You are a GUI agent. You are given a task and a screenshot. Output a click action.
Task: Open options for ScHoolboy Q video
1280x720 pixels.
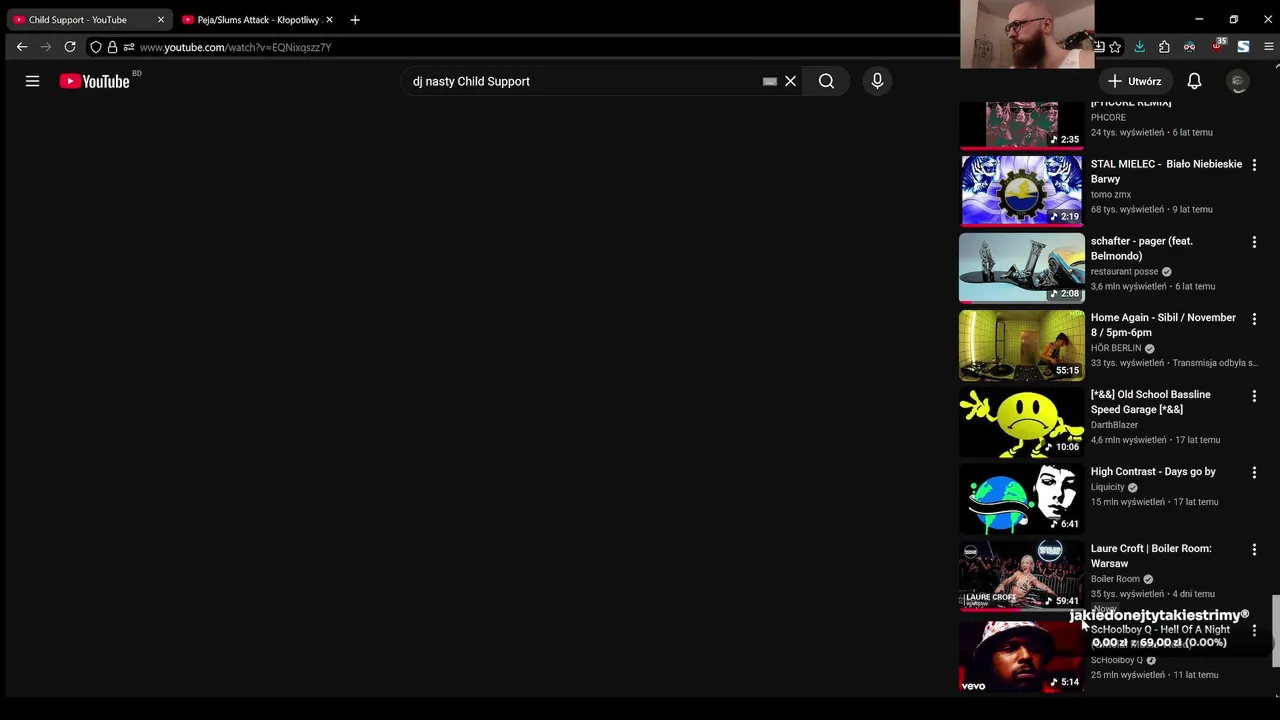coord(1254,631)
